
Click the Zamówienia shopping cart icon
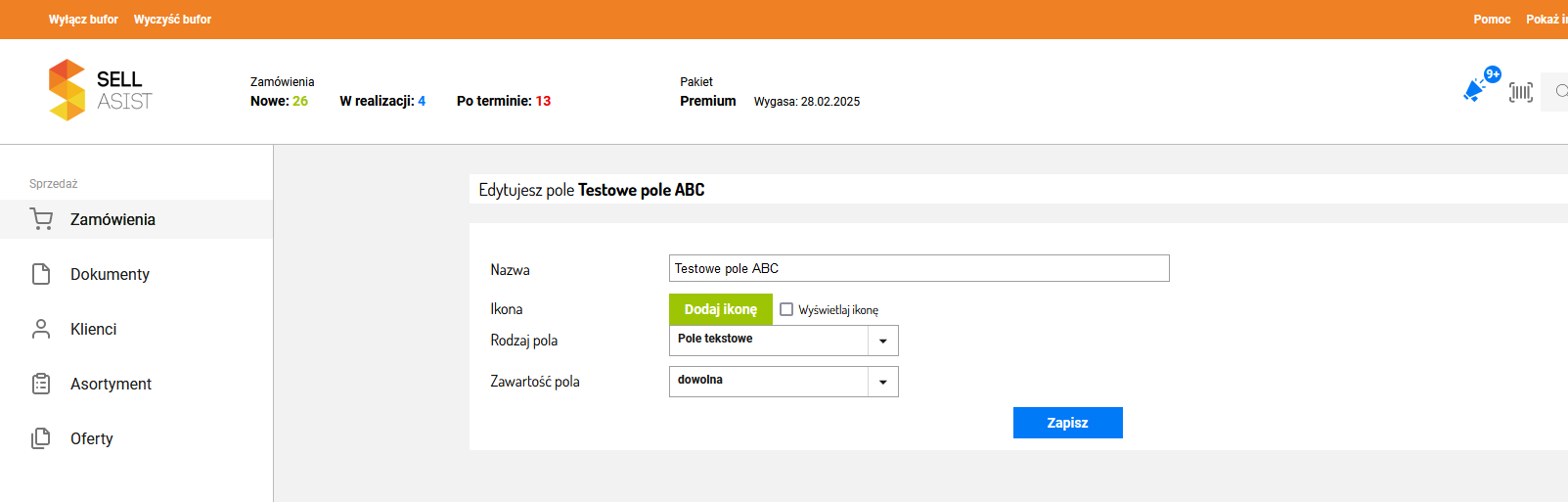pyautogui.click(x=41, y=219)
